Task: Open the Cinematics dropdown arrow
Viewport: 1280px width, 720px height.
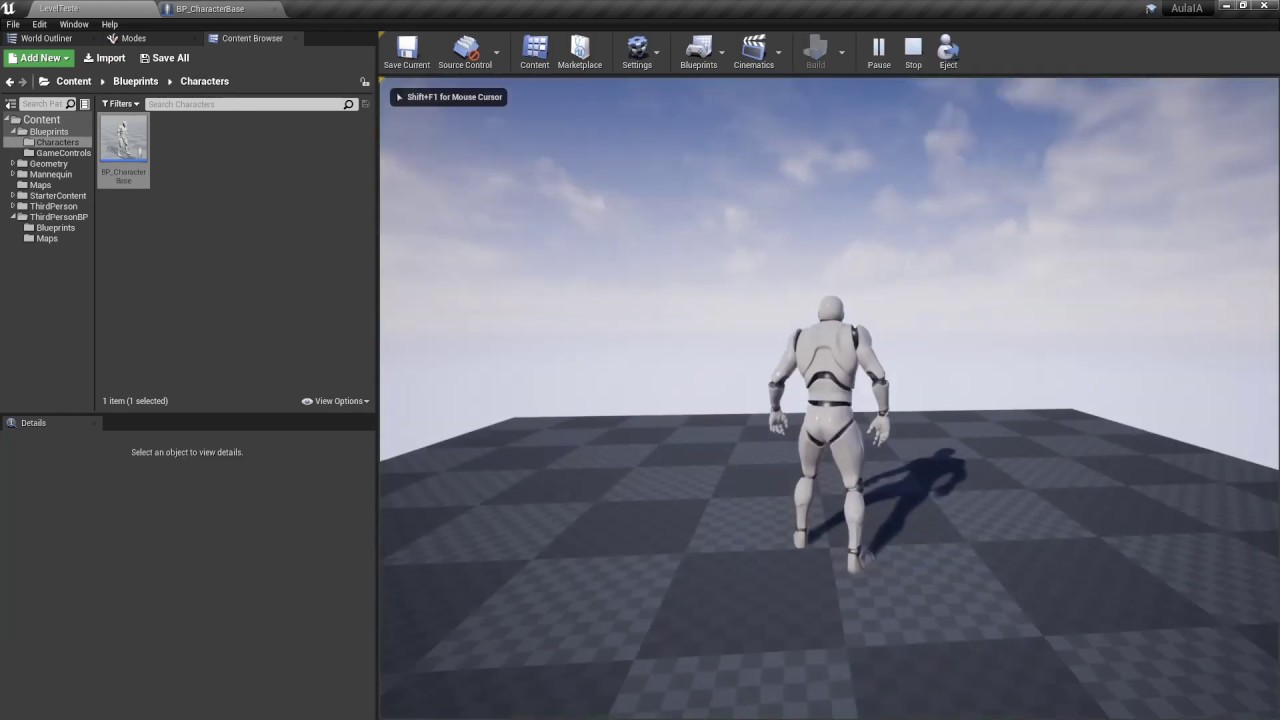Action: click(x=779, y=52)
